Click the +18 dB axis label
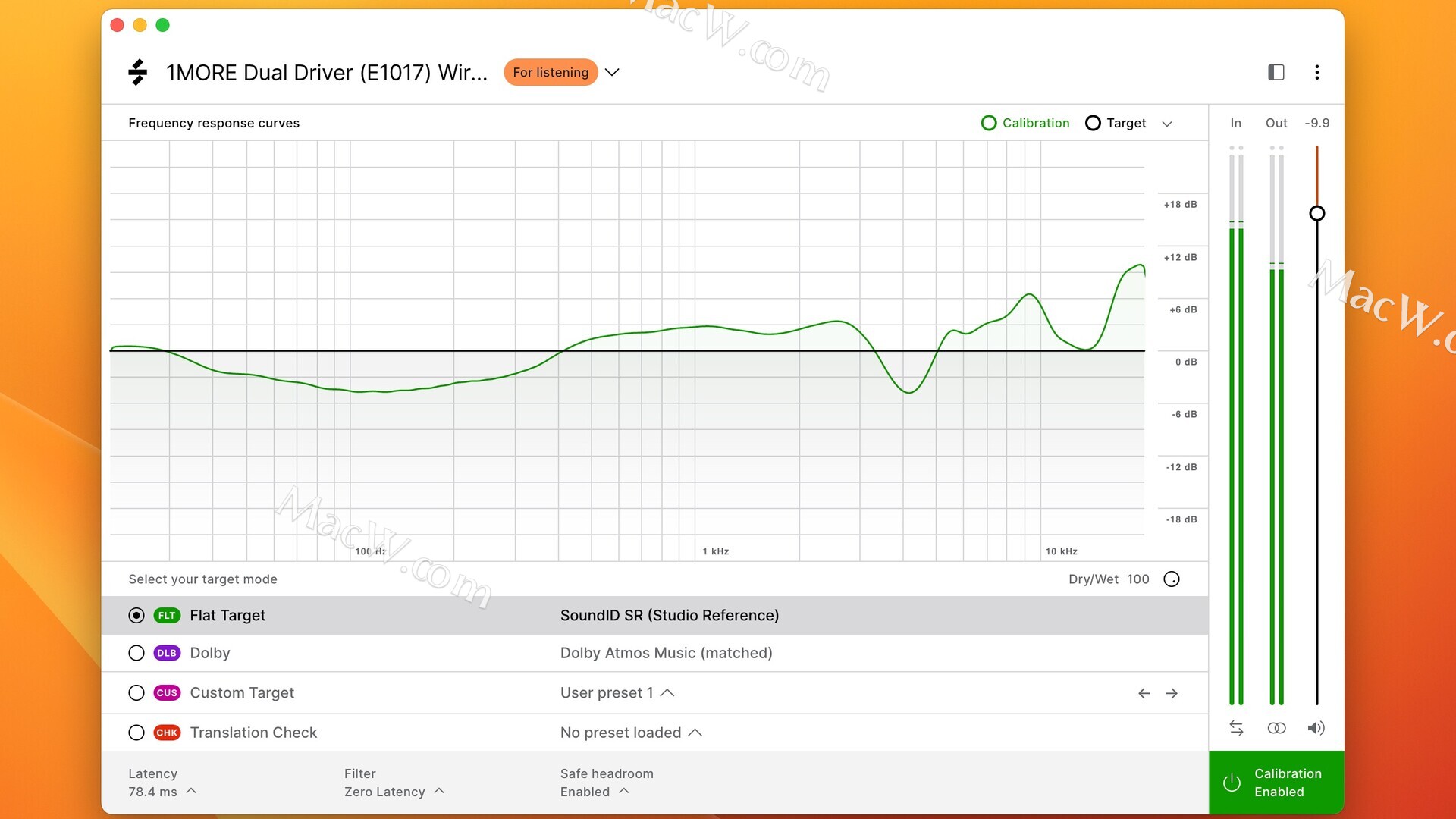 click(x=1181, y=205)
